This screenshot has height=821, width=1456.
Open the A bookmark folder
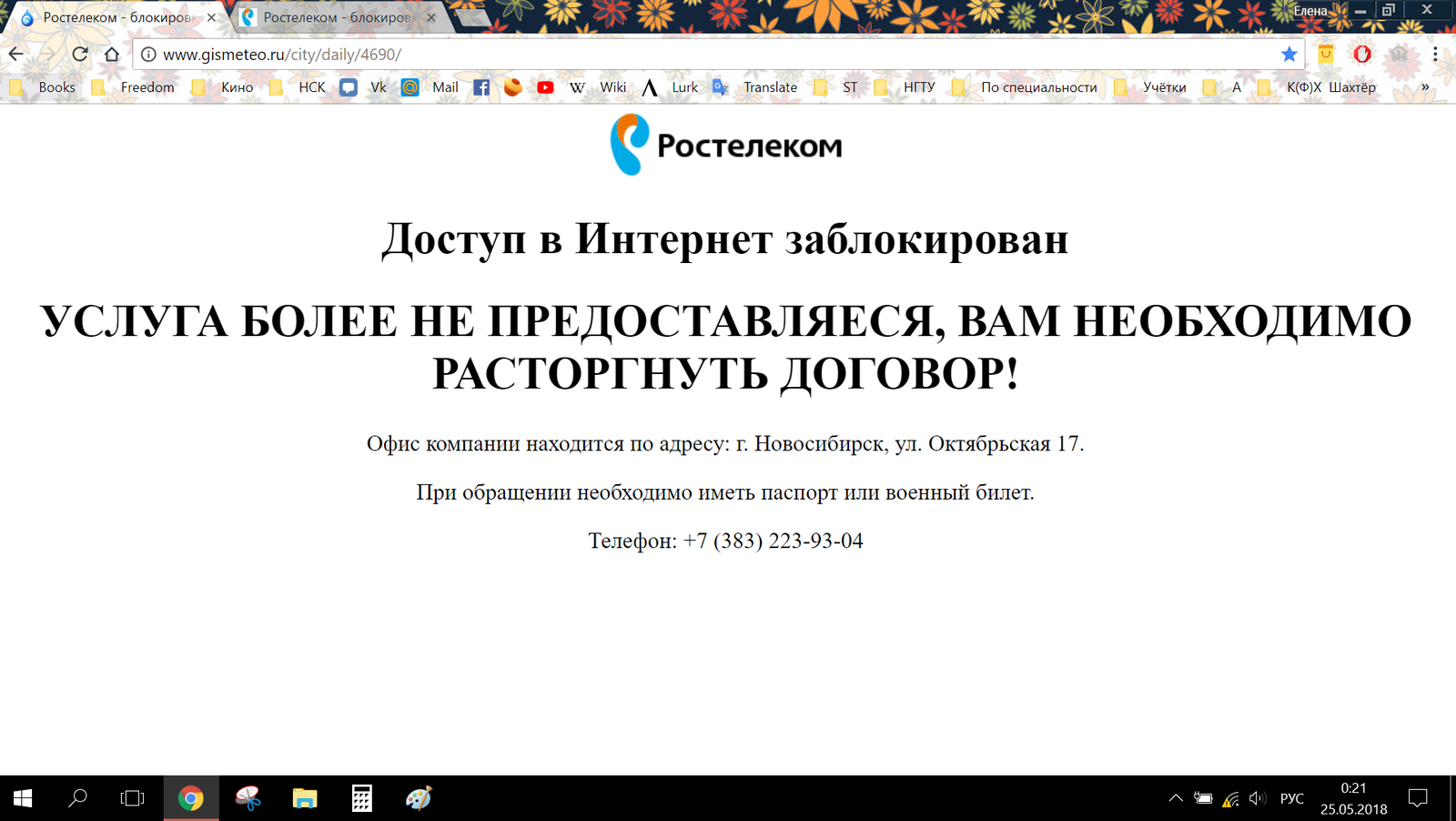(x=1222, y=87)
